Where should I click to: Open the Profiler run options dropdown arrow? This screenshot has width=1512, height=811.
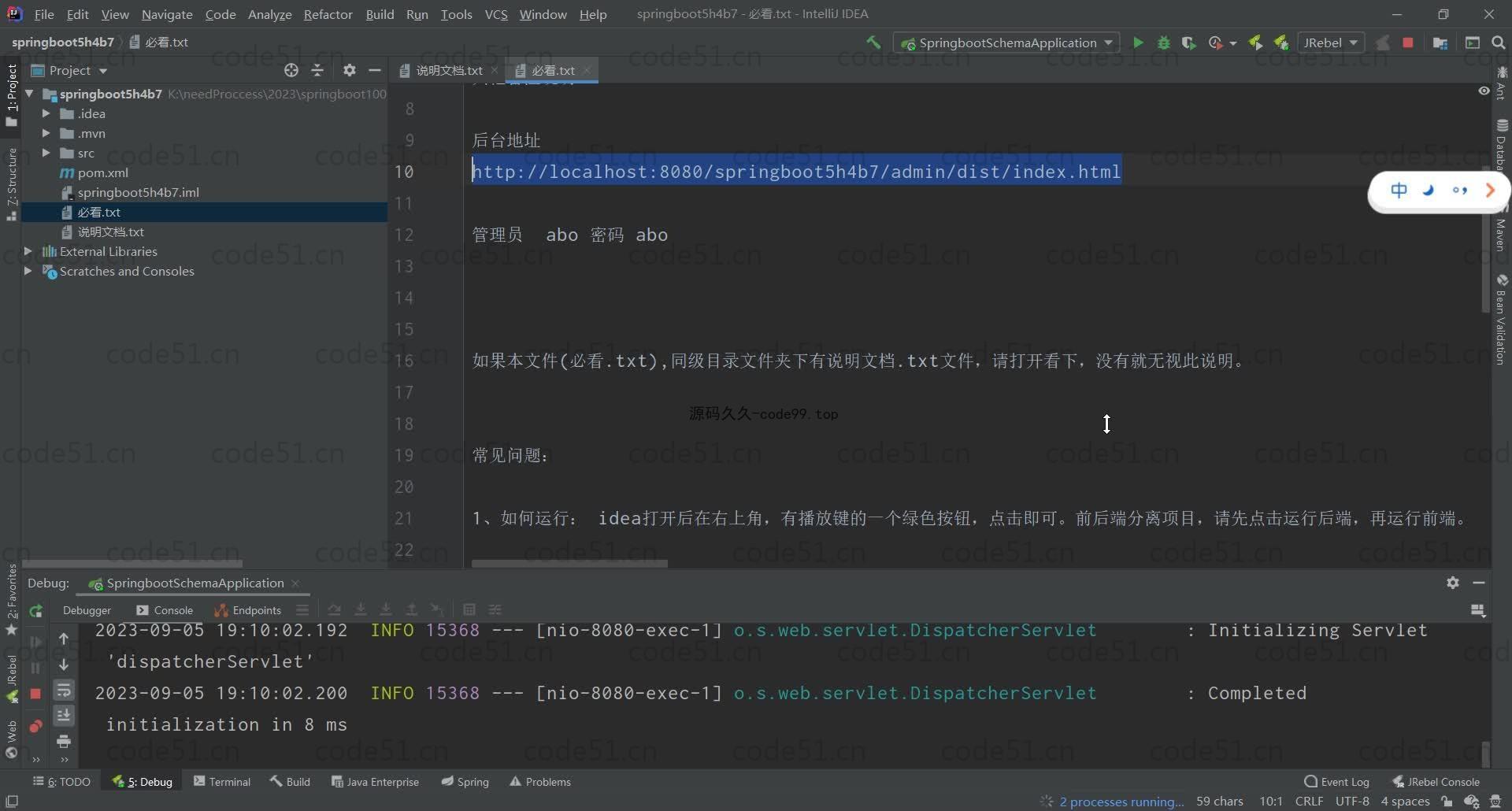tap(1233, 43)
